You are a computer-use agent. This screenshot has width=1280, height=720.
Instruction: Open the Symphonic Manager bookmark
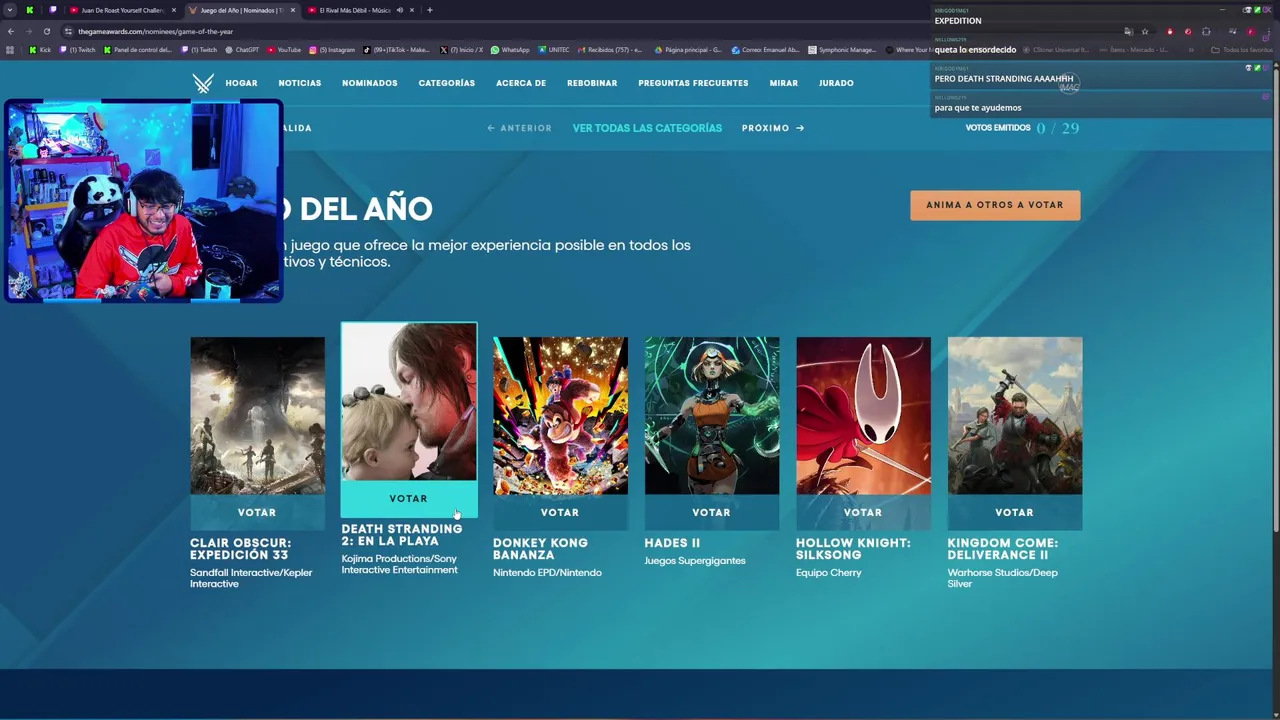tap(842, 50)
